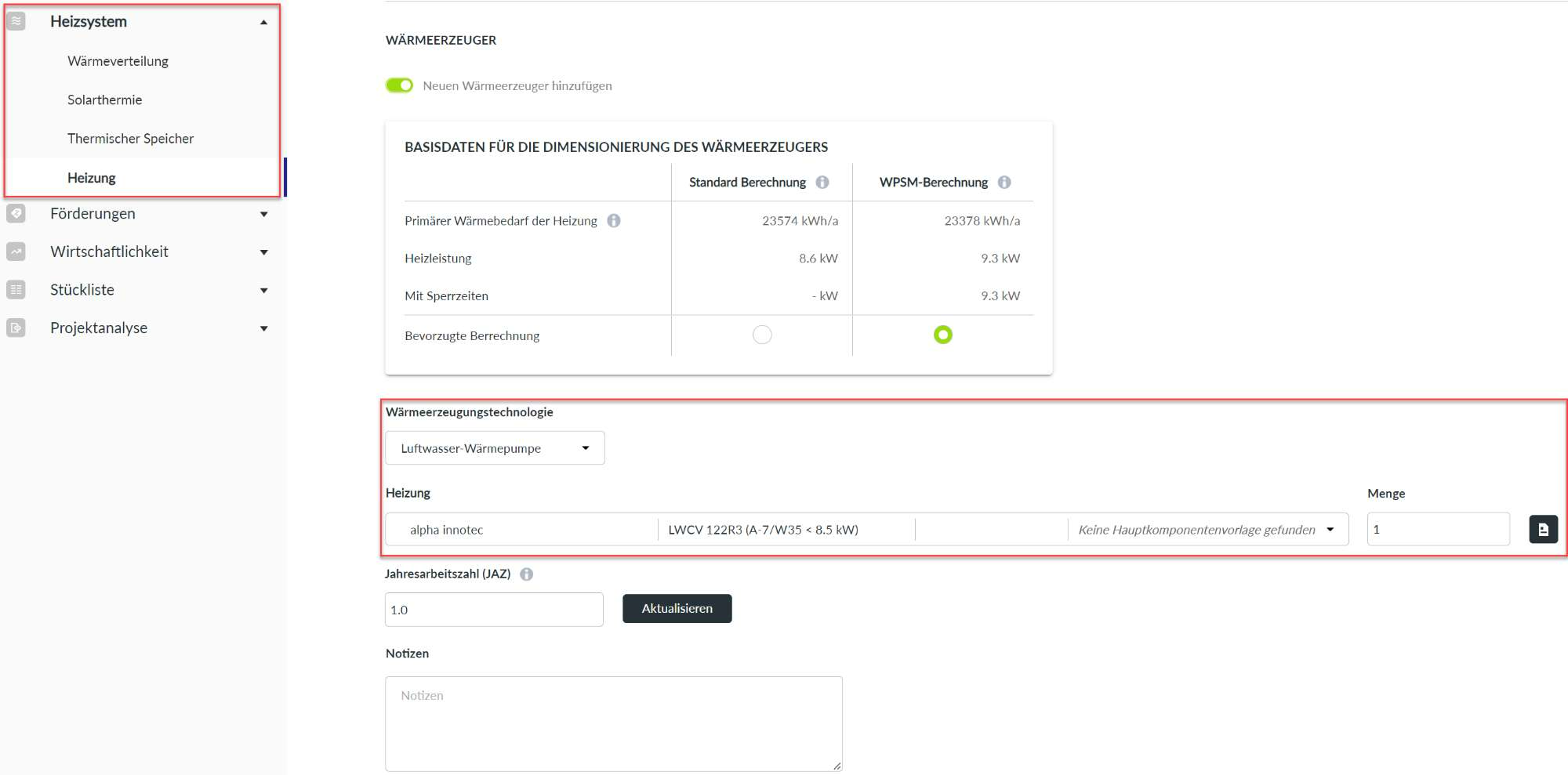Click into the Notizen text area

point(613,723)
